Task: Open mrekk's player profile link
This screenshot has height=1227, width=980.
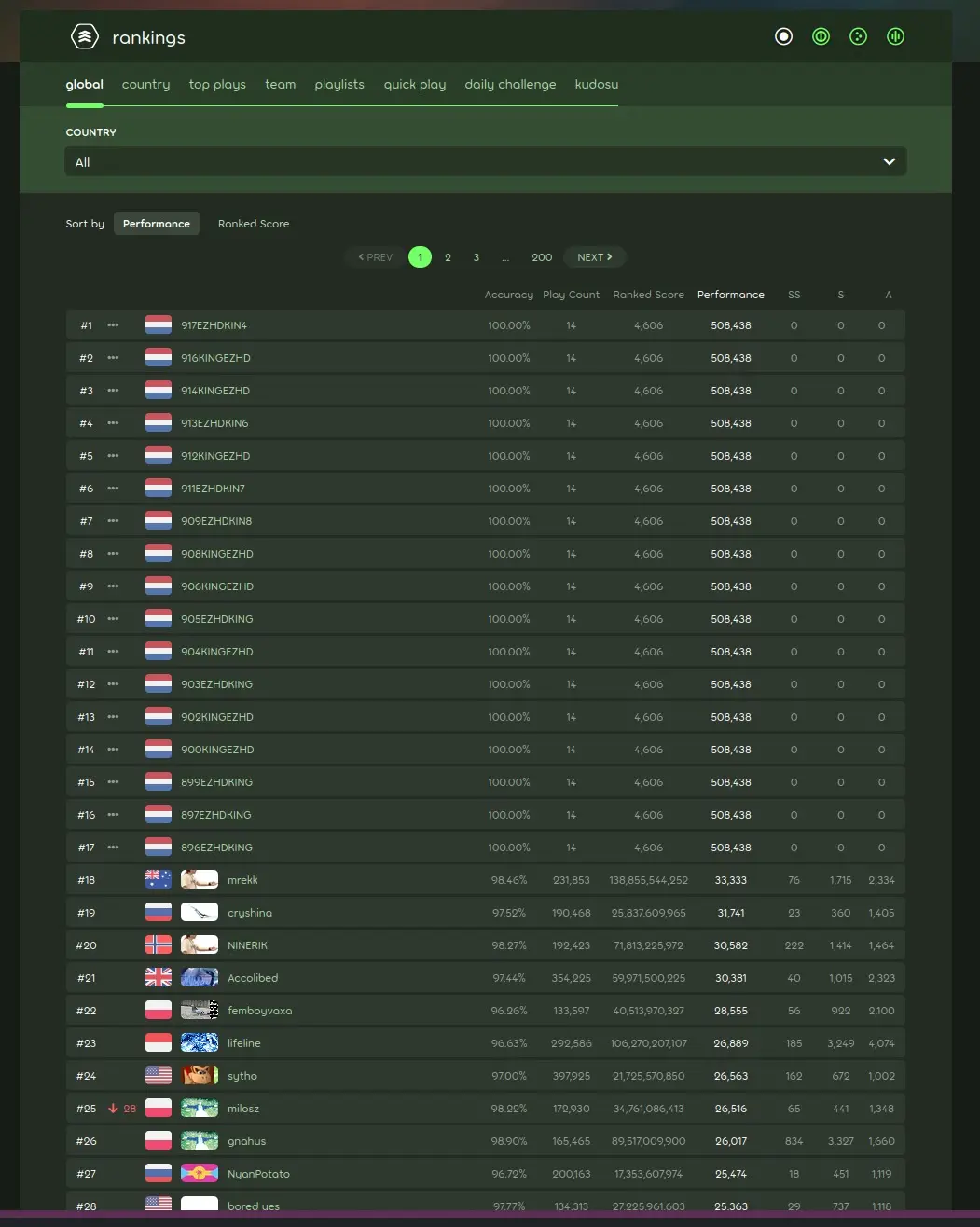Action: point(242,880)
